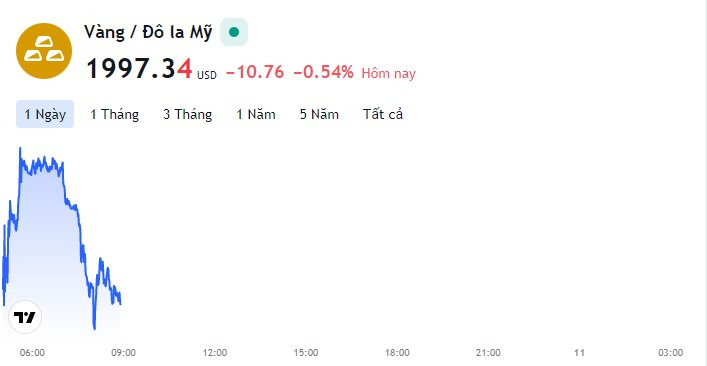Screen dimensions: 707x366
Task: Select the 1 Ngày time range
Action: (x=45, y=114)
